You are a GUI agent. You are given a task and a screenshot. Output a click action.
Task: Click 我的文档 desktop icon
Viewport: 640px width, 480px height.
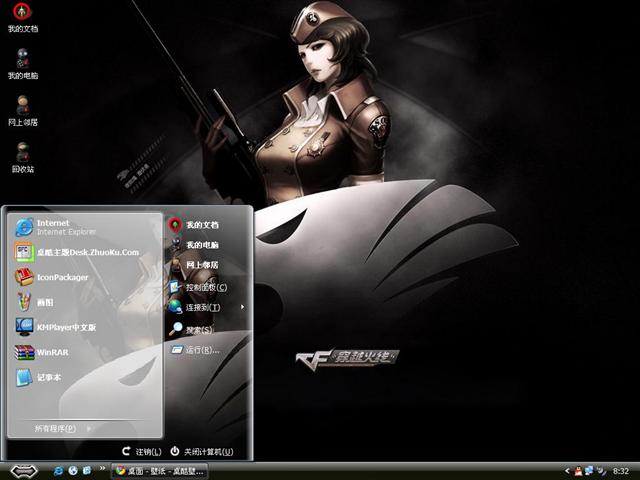[x=23, y=18]
